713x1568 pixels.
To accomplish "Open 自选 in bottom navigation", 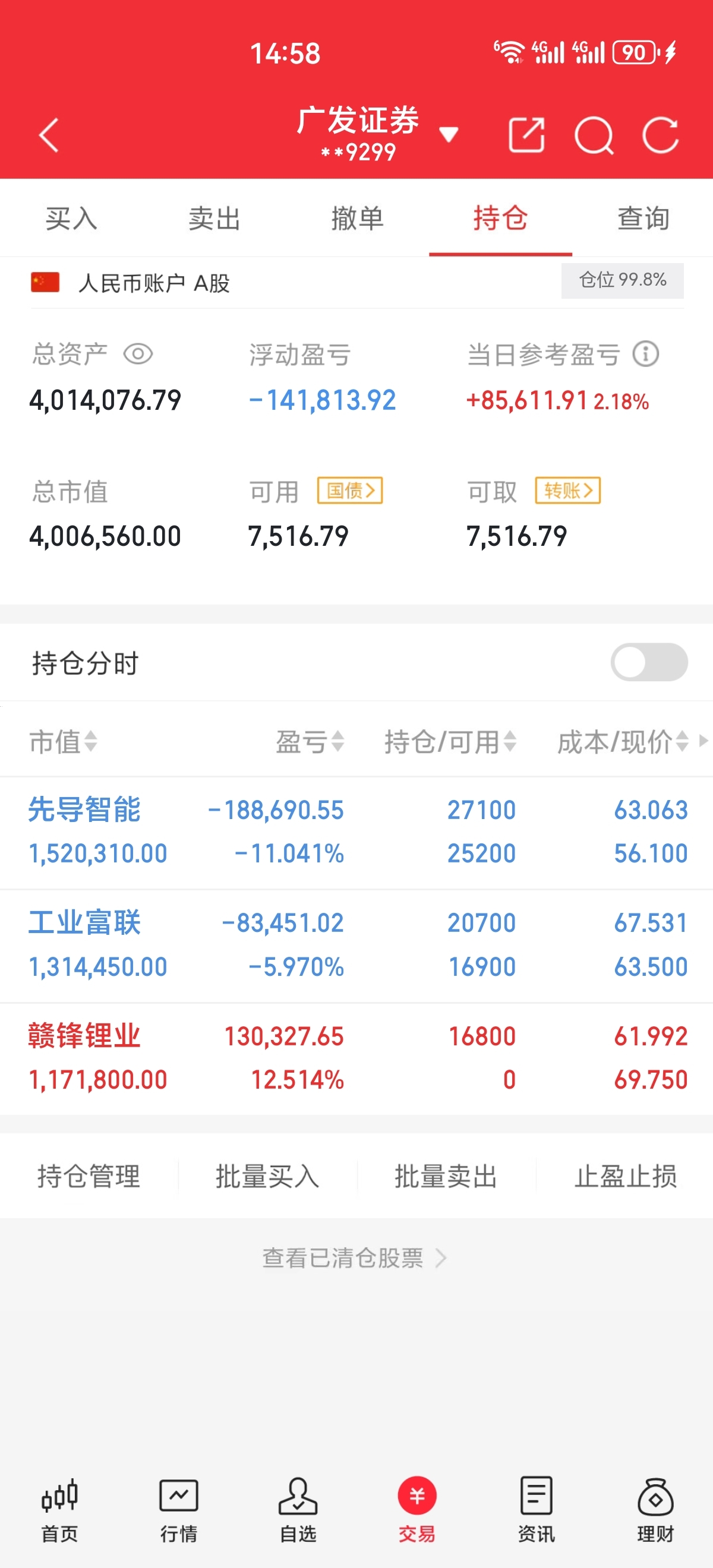I will tap(298, 1511).
